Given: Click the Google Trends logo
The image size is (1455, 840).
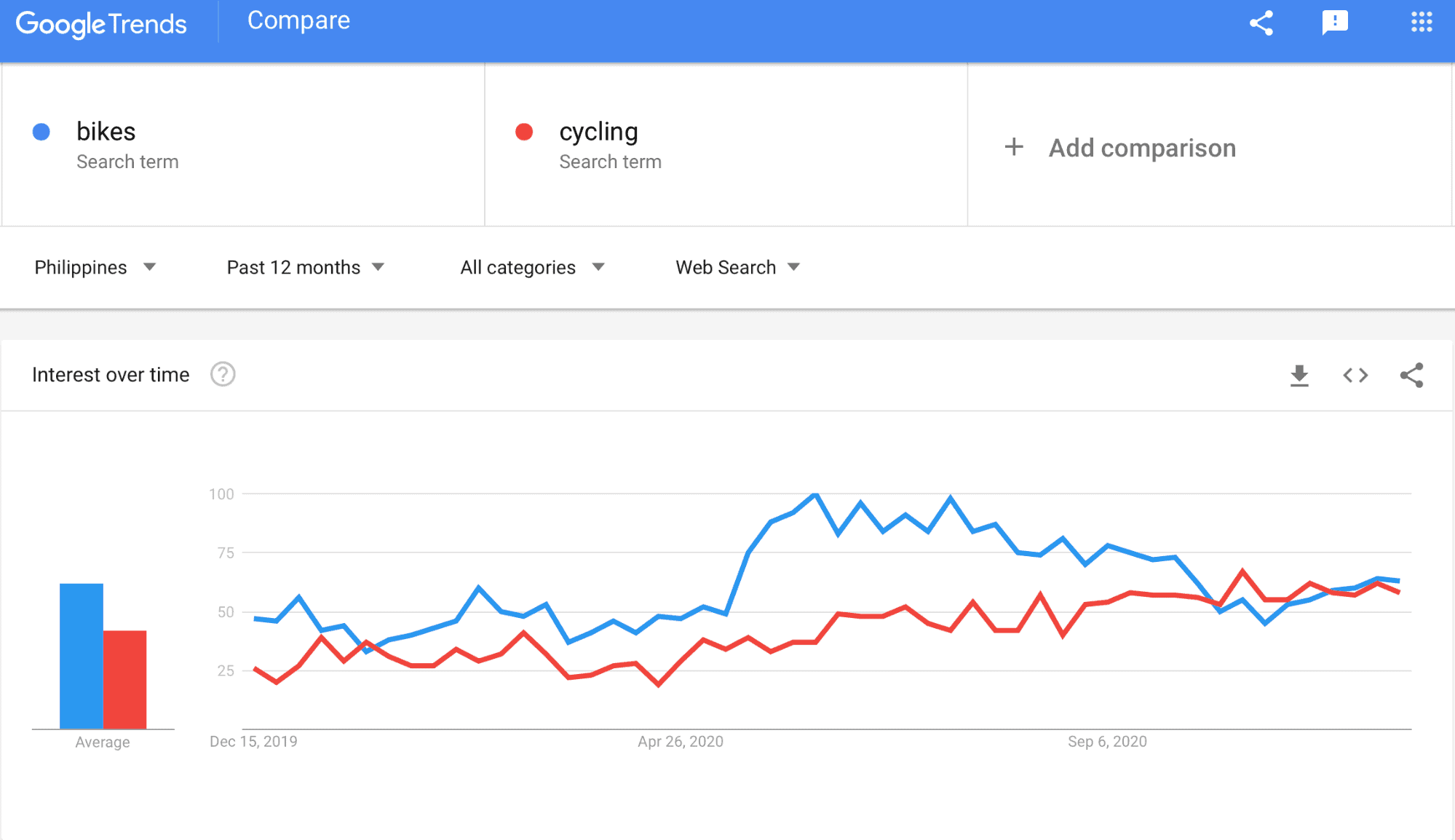Looking at the screenshot, I should [101, 24].
